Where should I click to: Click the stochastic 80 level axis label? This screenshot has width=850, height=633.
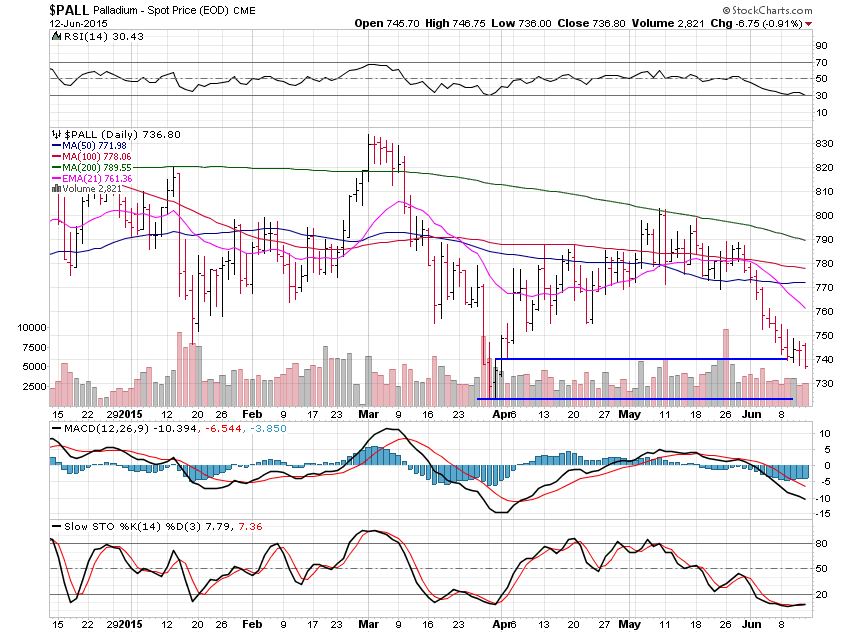822,544
